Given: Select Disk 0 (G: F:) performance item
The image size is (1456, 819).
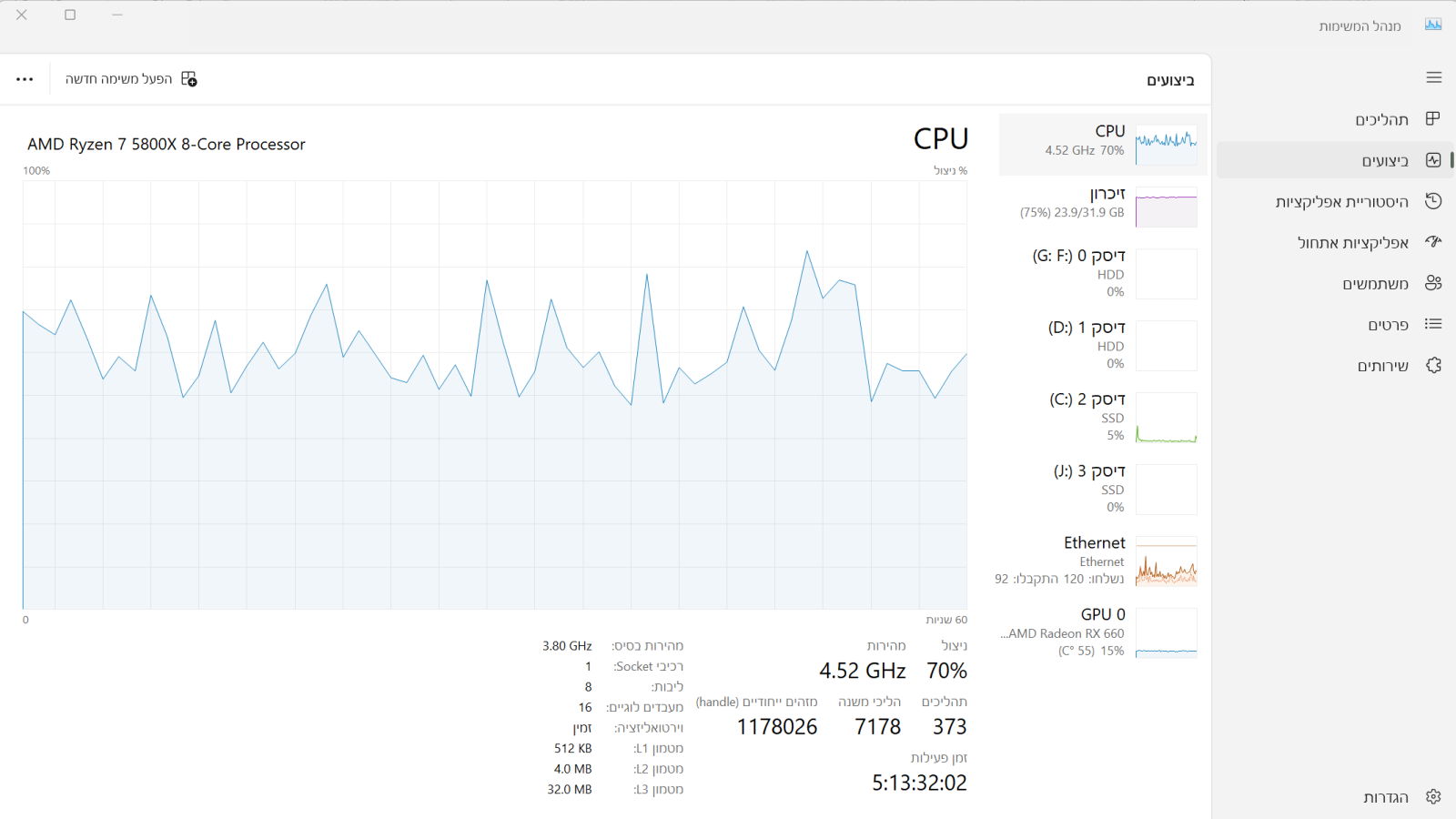Looking at the screenshot, I should 1103,274.
